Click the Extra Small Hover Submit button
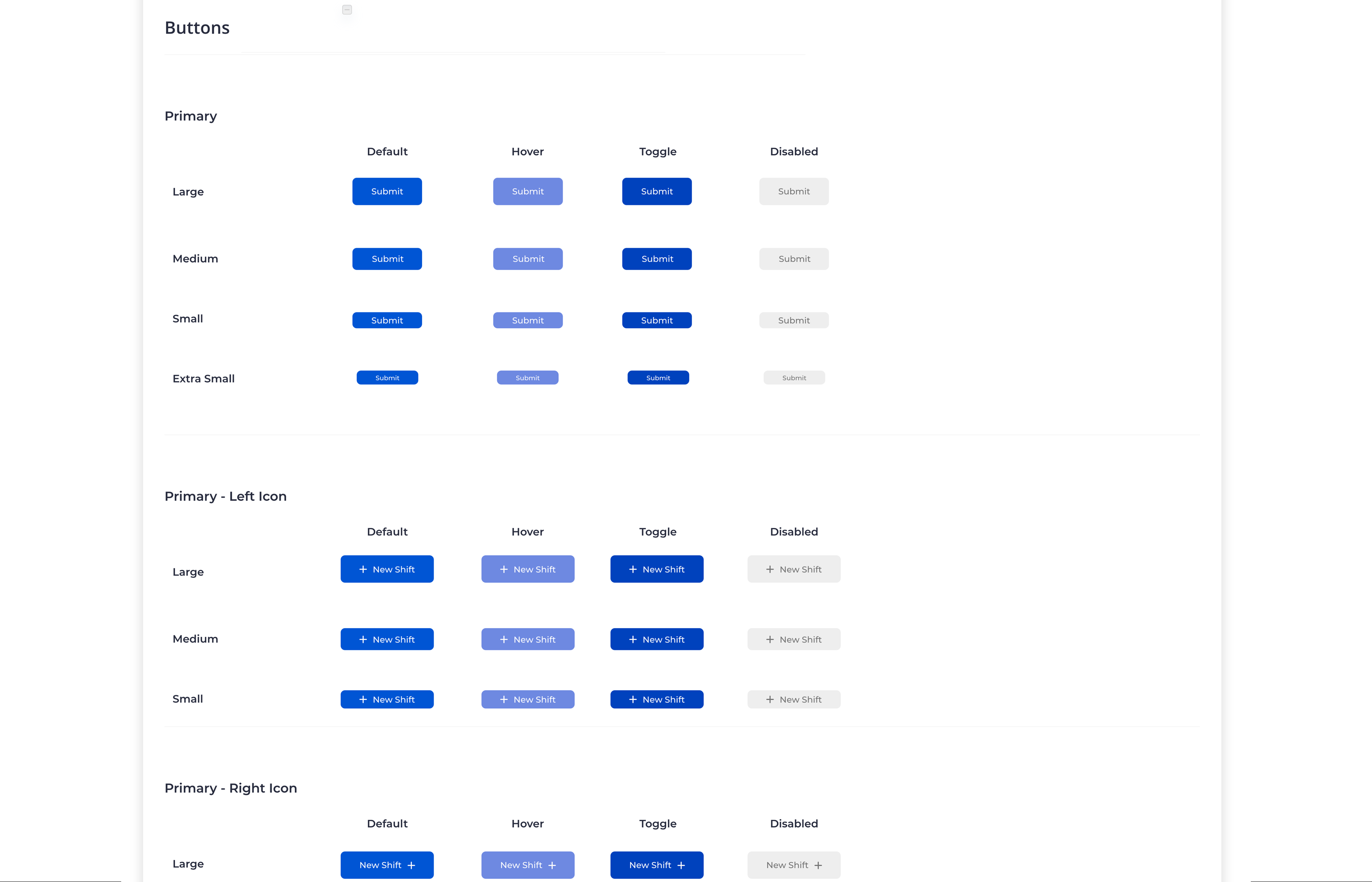The width and height of the screenshot is (1372, 882). tap(527, 377)
